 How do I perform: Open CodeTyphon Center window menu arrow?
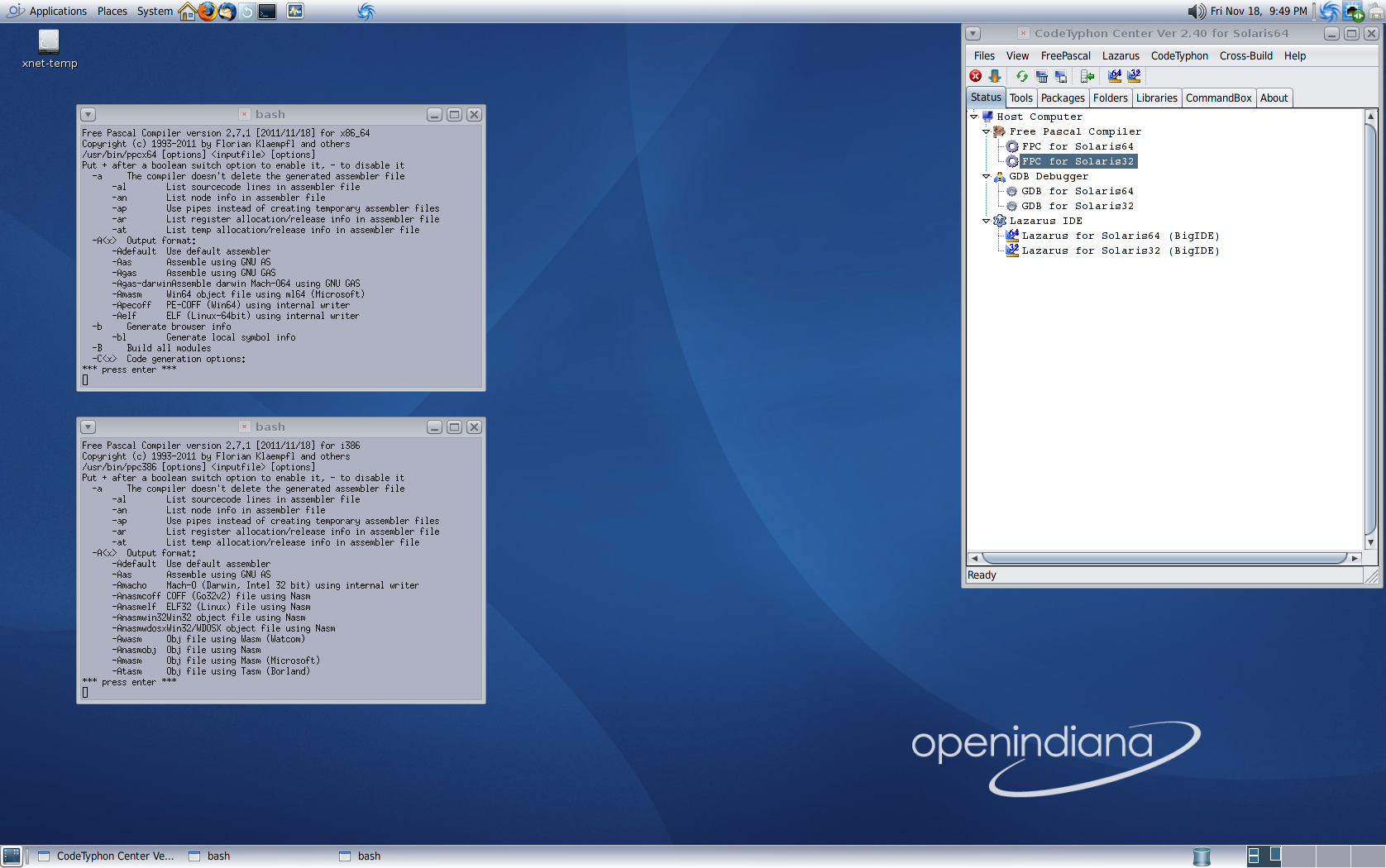pos(973,34)
